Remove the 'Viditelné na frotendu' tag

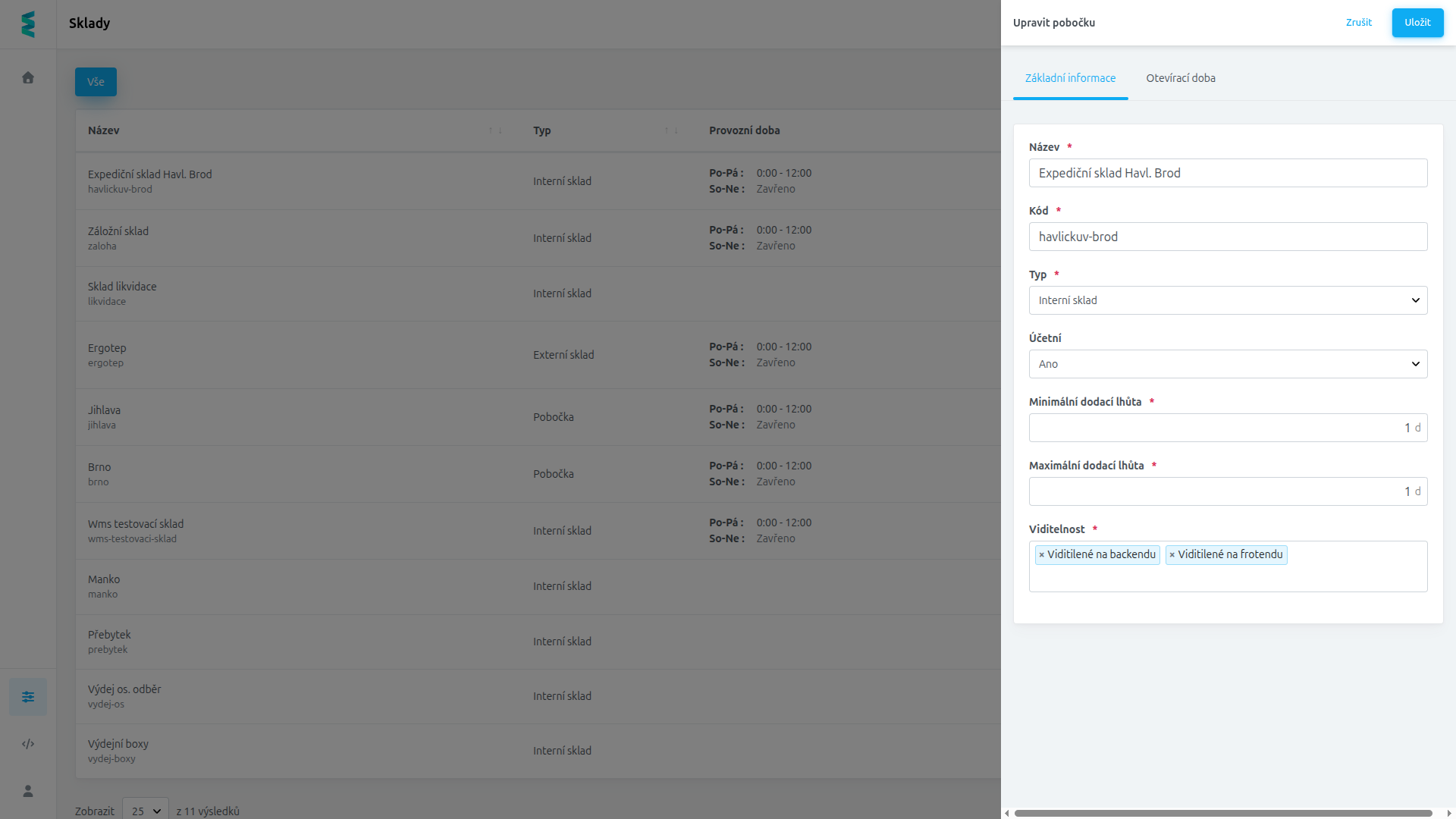coord(1172,555)
